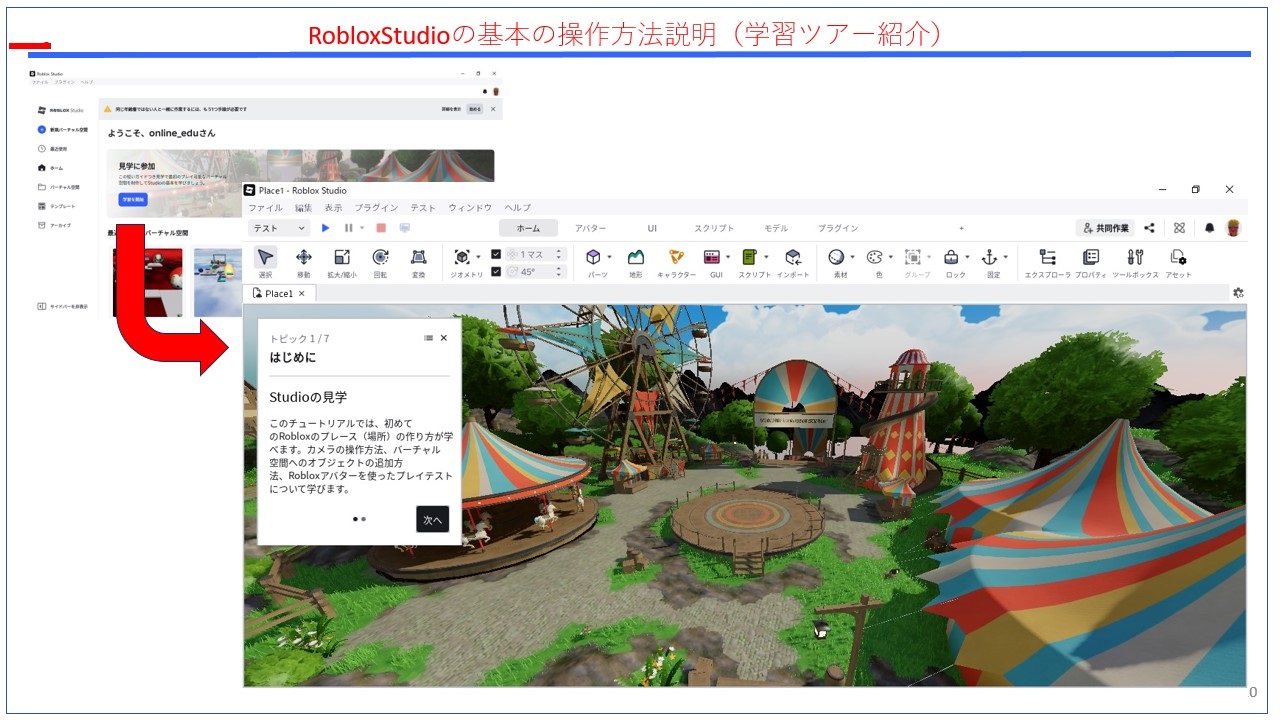Close the tutorial topic panel
The image size is (1280, 720).
[x=444, y=338]
